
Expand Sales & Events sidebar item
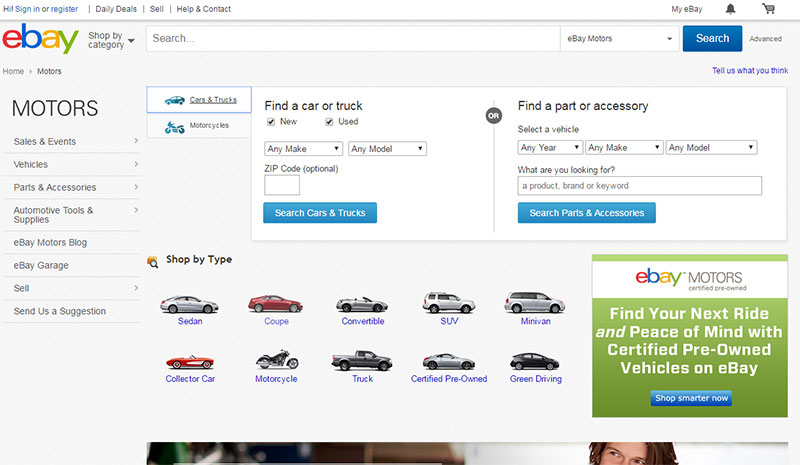coord(71,141)
